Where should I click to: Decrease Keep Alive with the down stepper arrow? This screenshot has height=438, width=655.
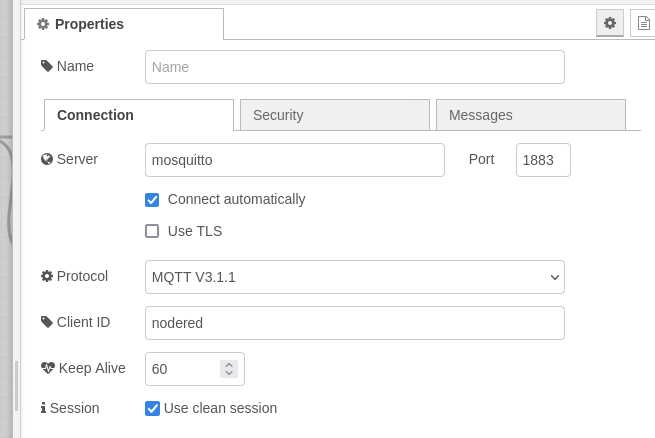[x=229, y=373]
